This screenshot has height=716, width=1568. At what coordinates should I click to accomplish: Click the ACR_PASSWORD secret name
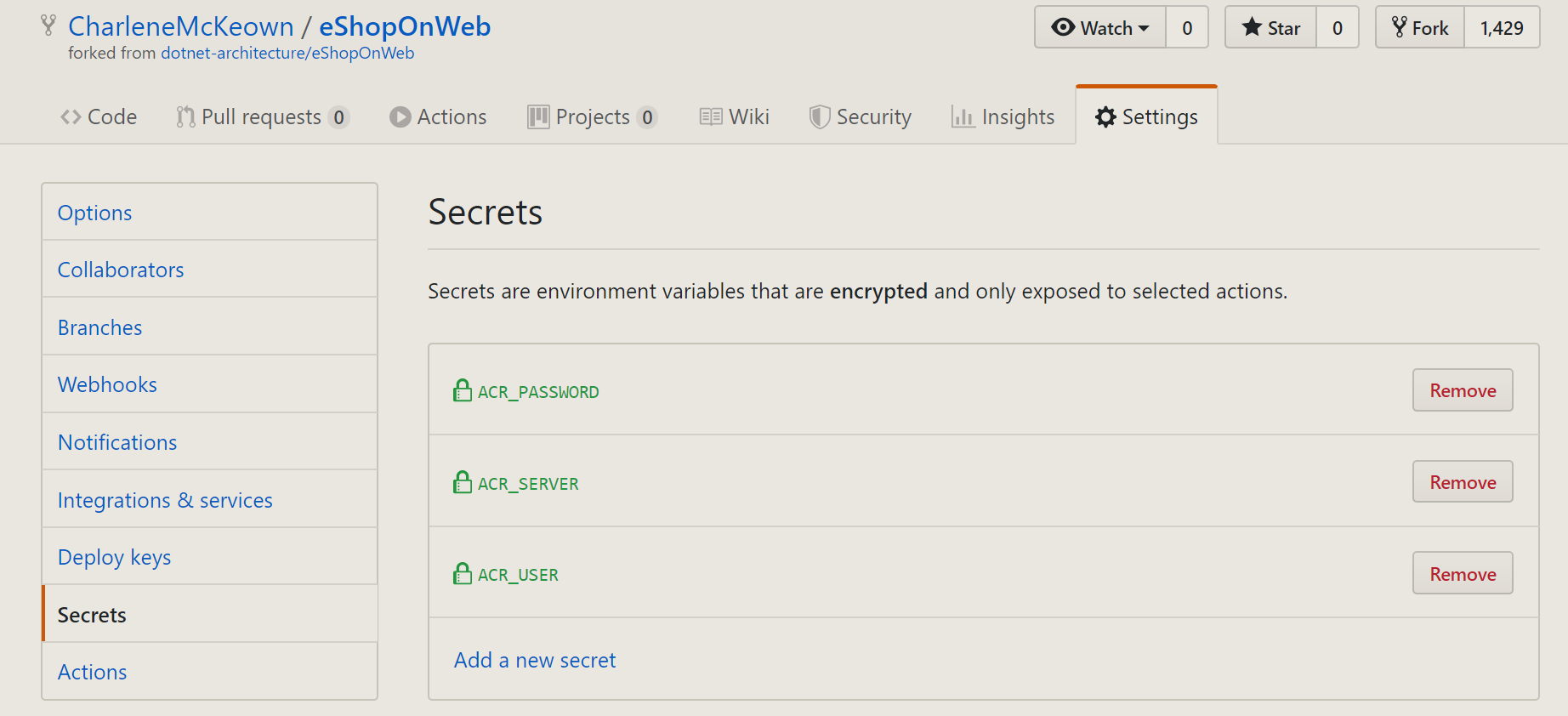(538, 392)
